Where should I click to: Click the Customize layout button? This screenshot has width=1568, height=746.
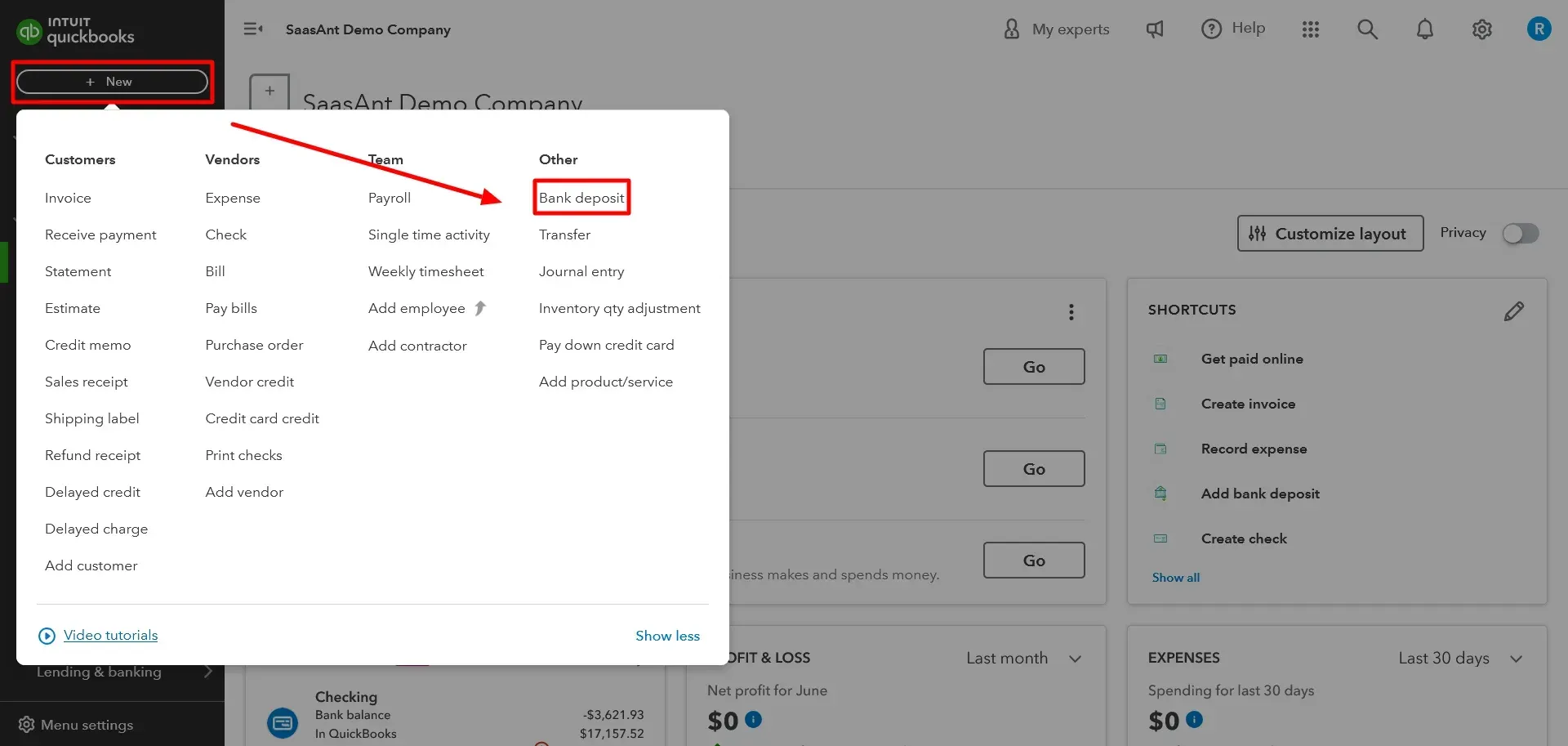(x=1330, y=234)
